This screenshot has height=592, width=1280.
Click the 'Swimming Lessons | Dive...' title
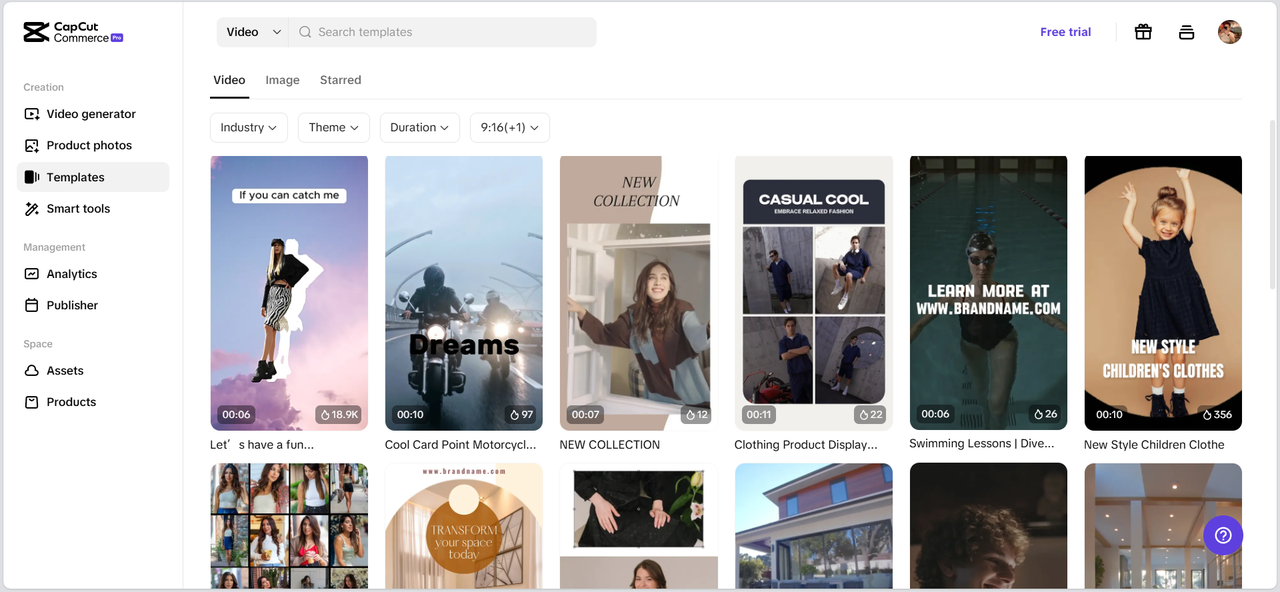click(x=980, y=444)
